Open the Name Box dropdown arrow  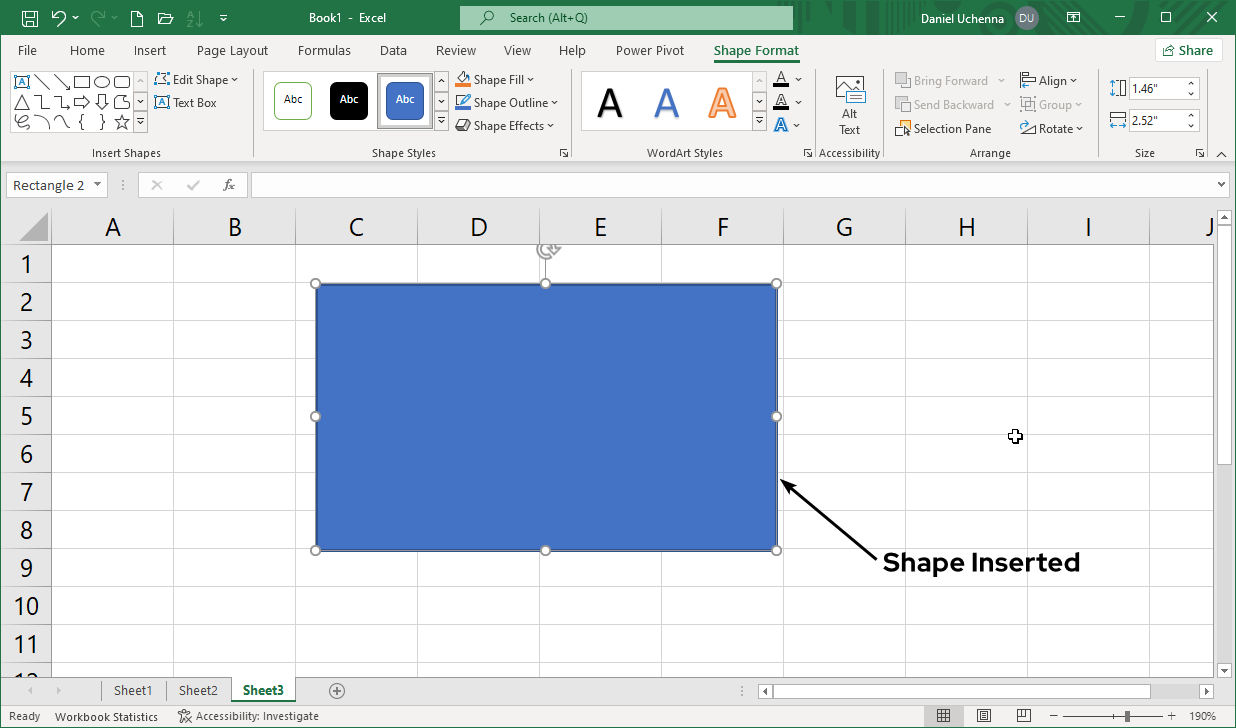[x=97, y=185]
